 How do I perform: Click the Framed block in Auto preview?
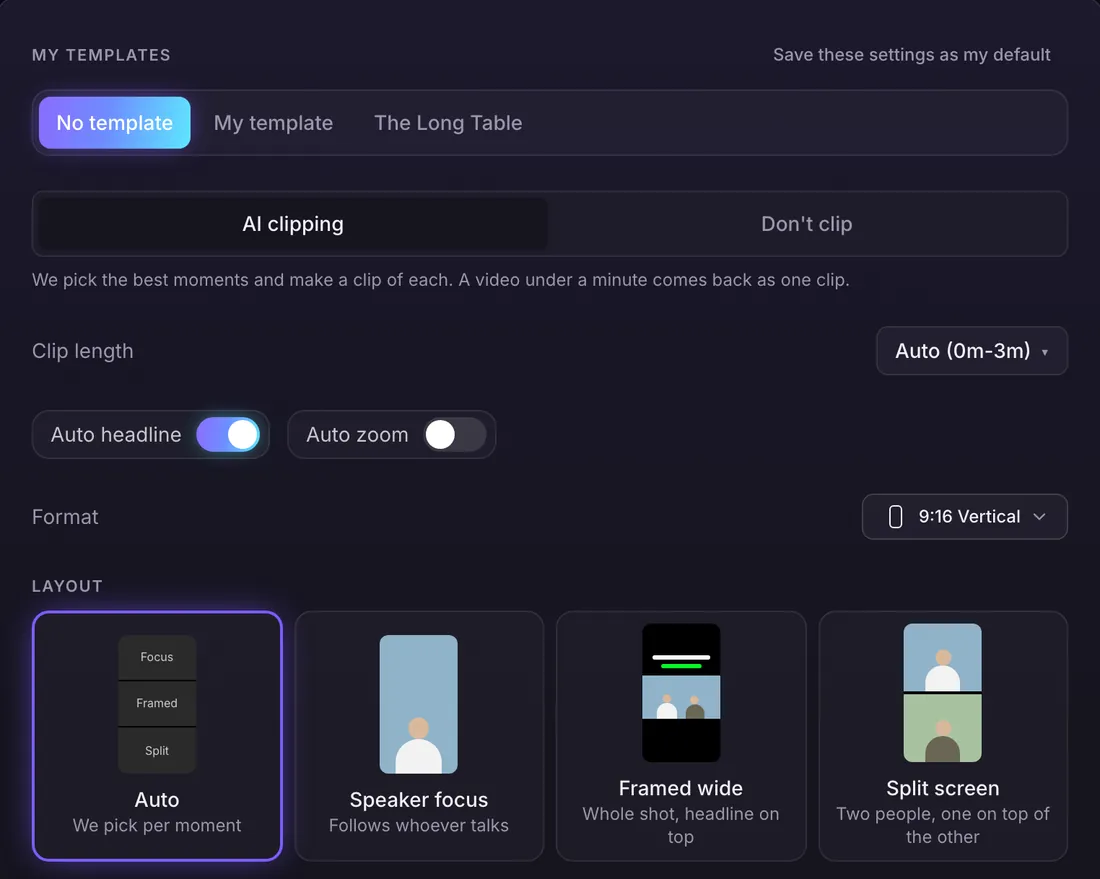[x=157, y=704]
